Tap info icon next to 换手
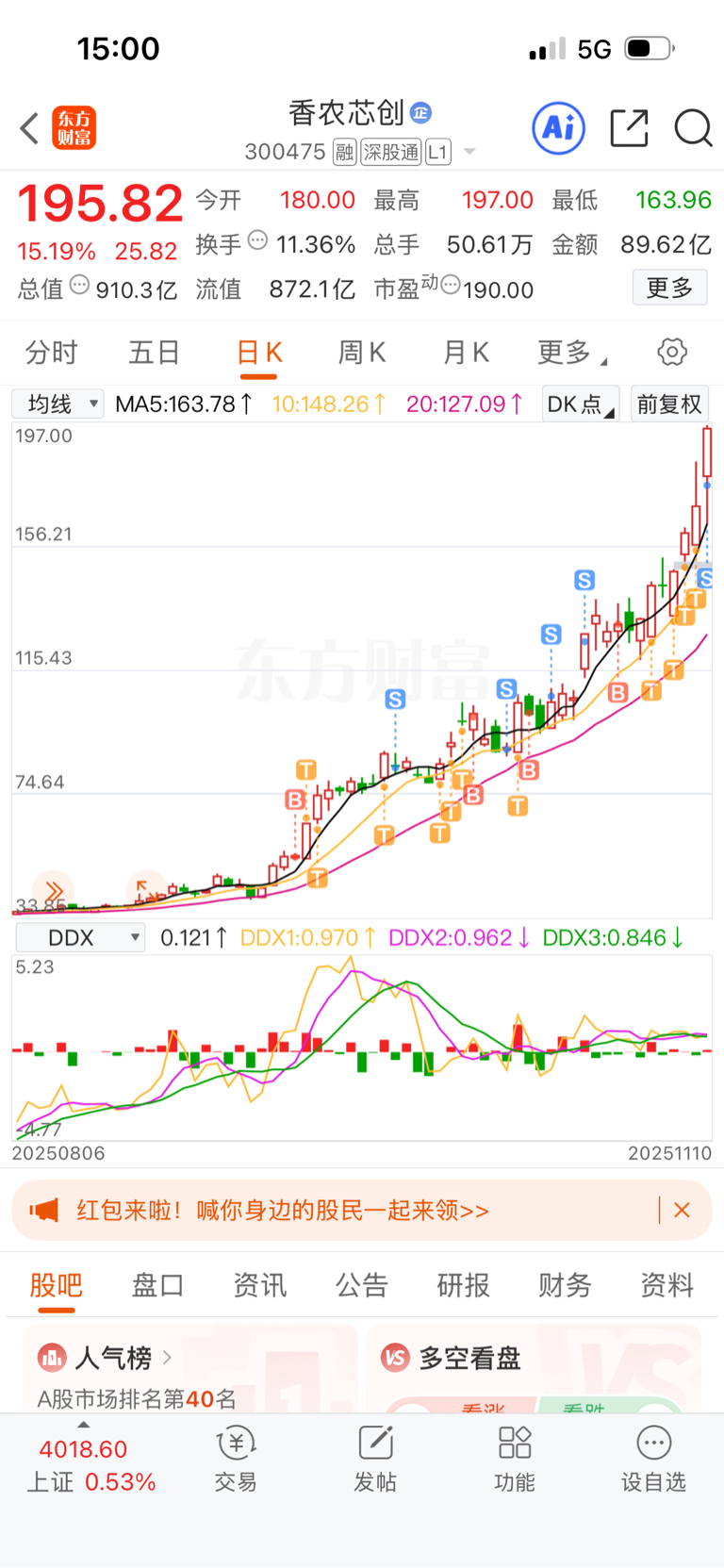This screenshot has height=1568, width=724. [x=257, y=241]
